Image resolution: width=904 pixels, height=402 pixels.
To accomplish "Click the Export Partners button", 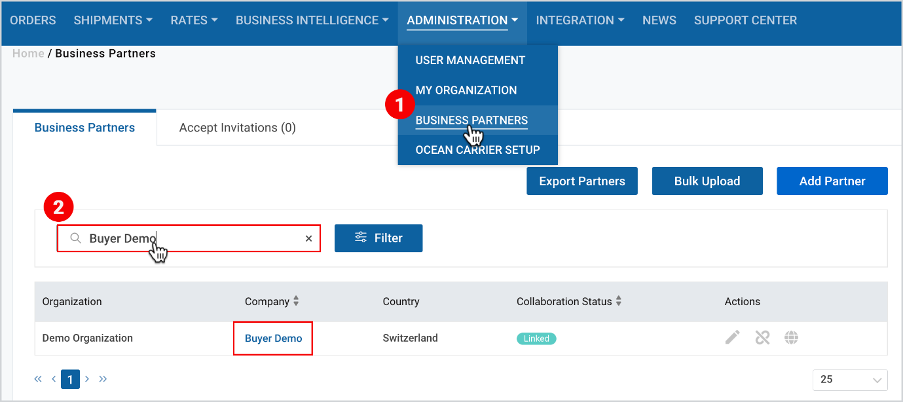I will pyautogui.click(x=582, y=181).
